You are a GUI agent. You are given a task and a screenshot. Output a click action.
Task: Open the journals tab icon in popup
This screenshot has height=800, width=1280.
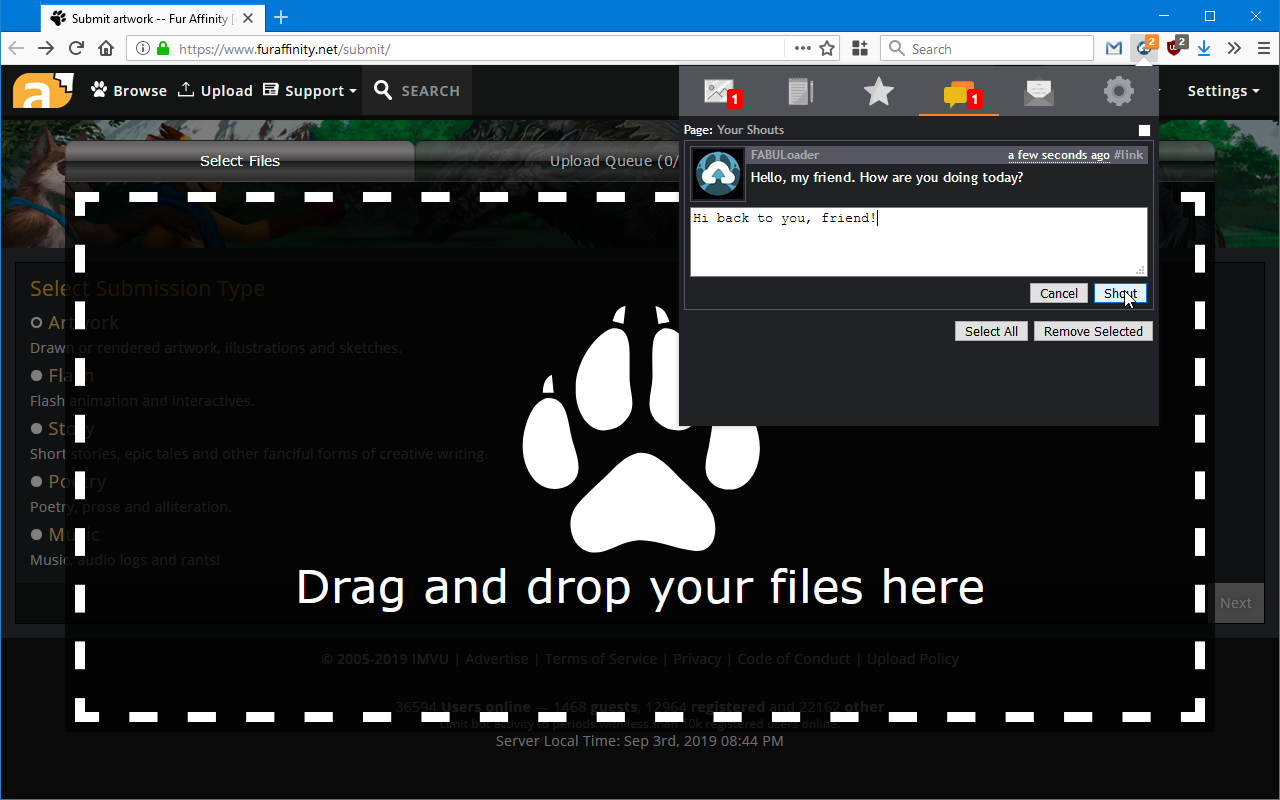pos(800,92)
